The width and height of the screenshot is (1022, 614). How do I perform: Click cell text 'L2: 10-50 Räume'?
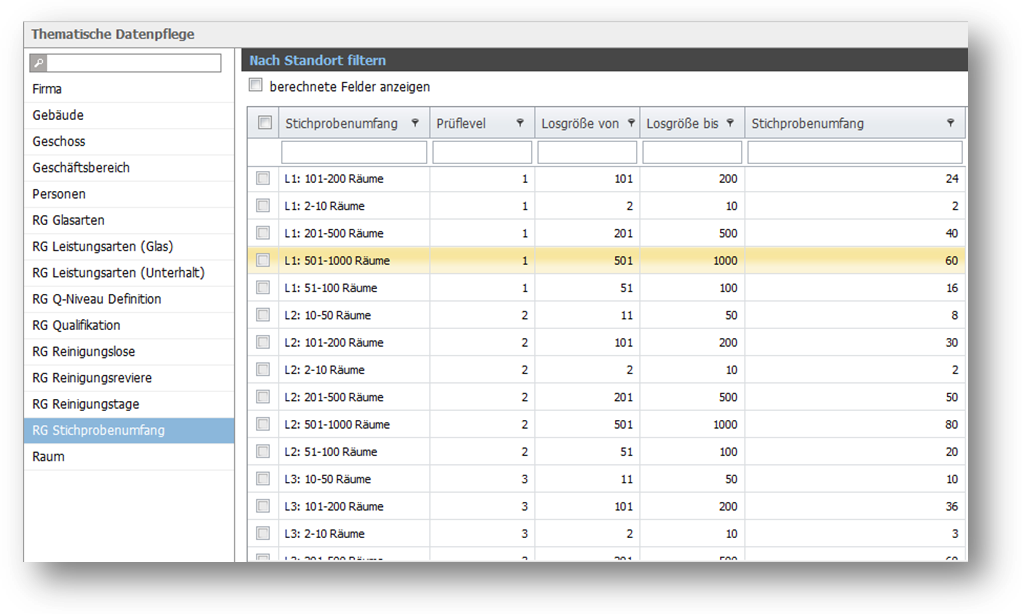[x=328, y=315]
